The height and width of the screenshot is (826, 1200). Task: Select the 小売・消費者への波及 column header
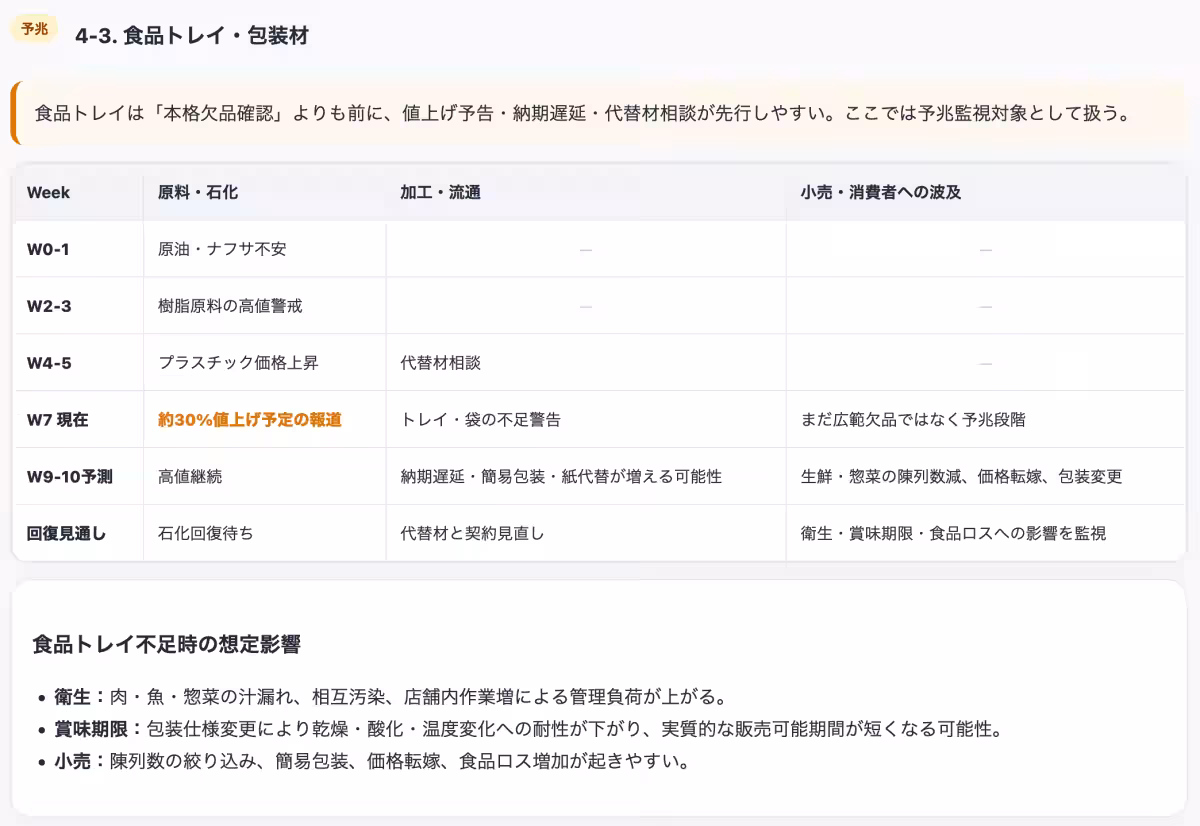[880, 193]
